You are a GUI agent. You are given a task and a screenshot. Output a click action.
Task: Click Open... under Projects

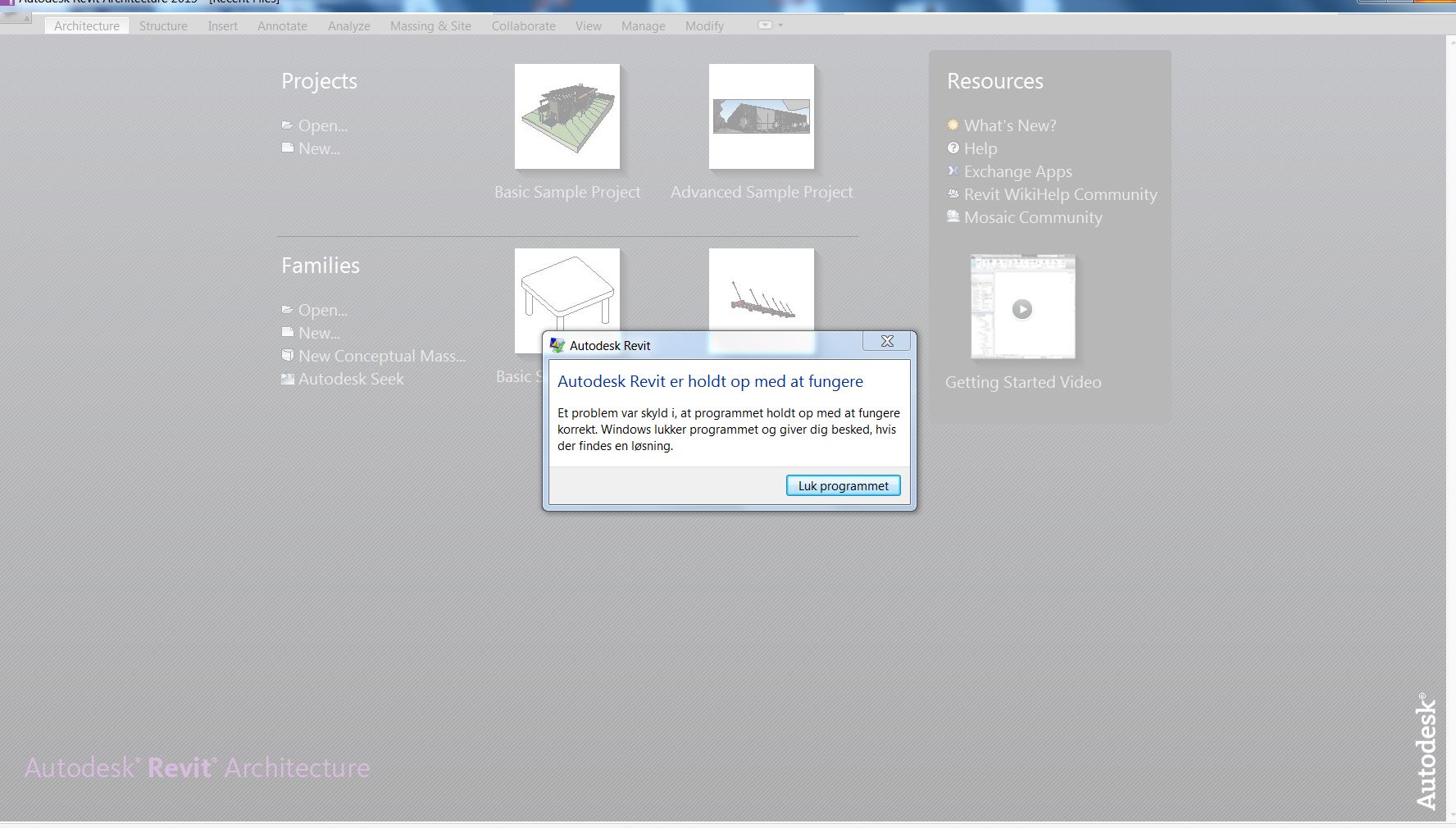point(323,125)
